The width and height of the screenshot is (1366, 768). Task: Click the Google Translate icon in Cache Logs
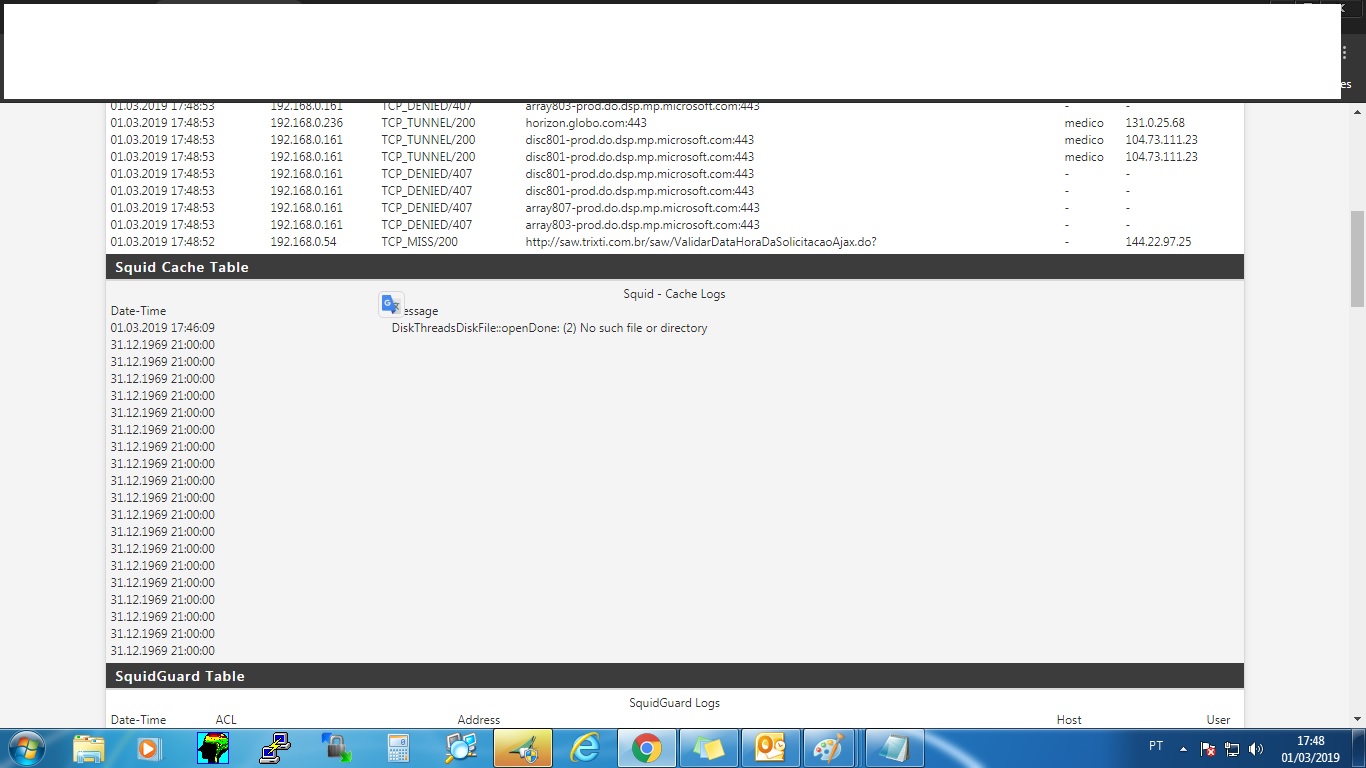click(391, 304)
